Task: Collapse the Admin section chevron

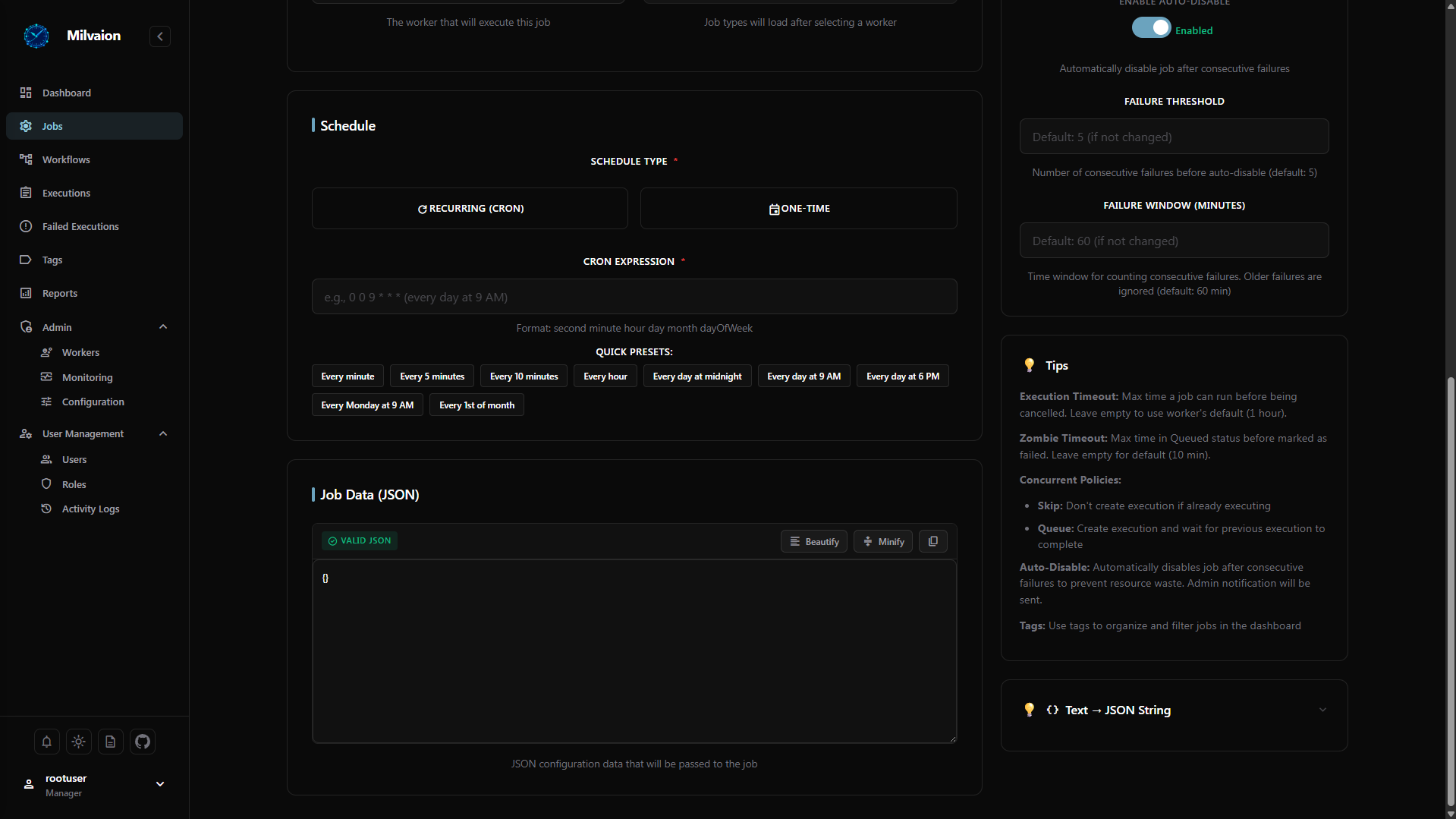Action: [x=163, y=327]
